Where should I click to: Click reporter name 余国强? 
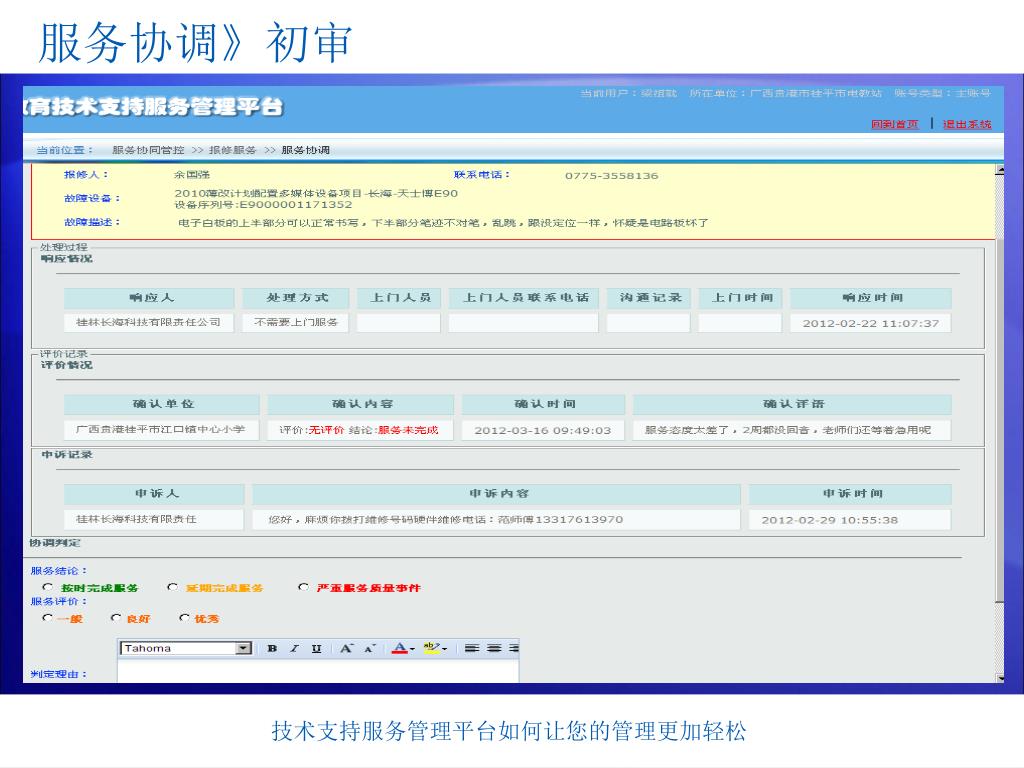point(192,175)
